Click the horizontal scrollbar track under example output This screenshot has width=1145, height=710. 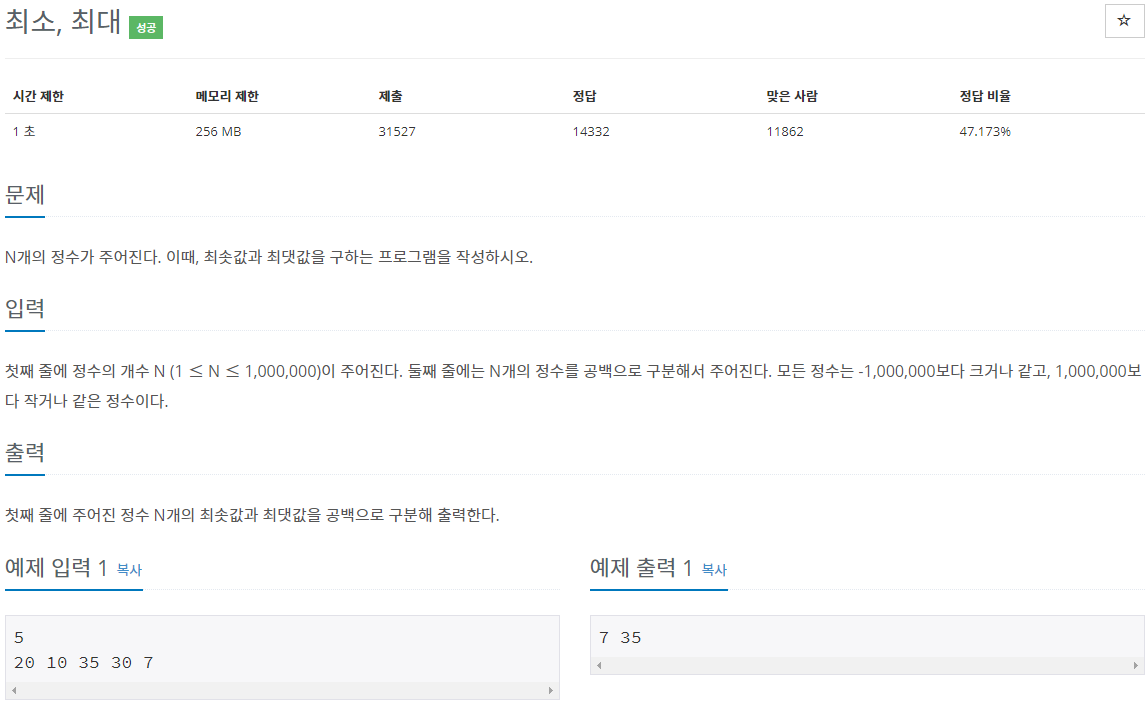tap(867, 665)
